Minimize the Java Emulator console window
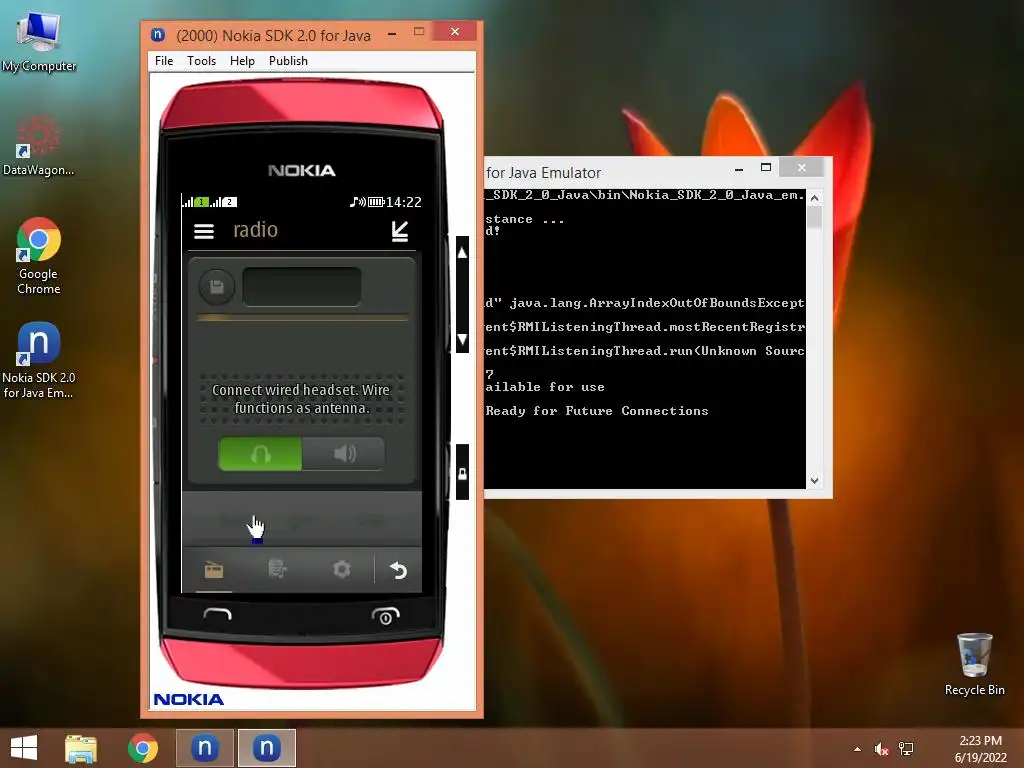This screenshot has width=1024, height=768. pyautogui.click(x=739, y=168)
